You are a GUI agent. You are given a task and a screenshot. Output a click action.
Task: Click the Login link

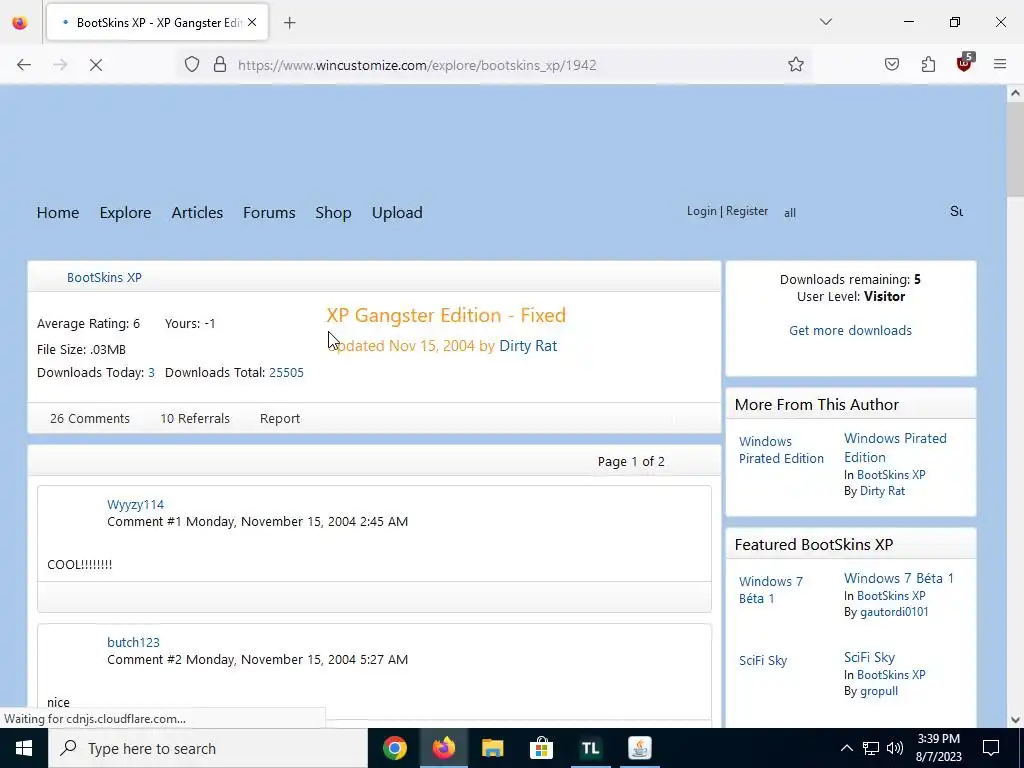pos(701,211)
